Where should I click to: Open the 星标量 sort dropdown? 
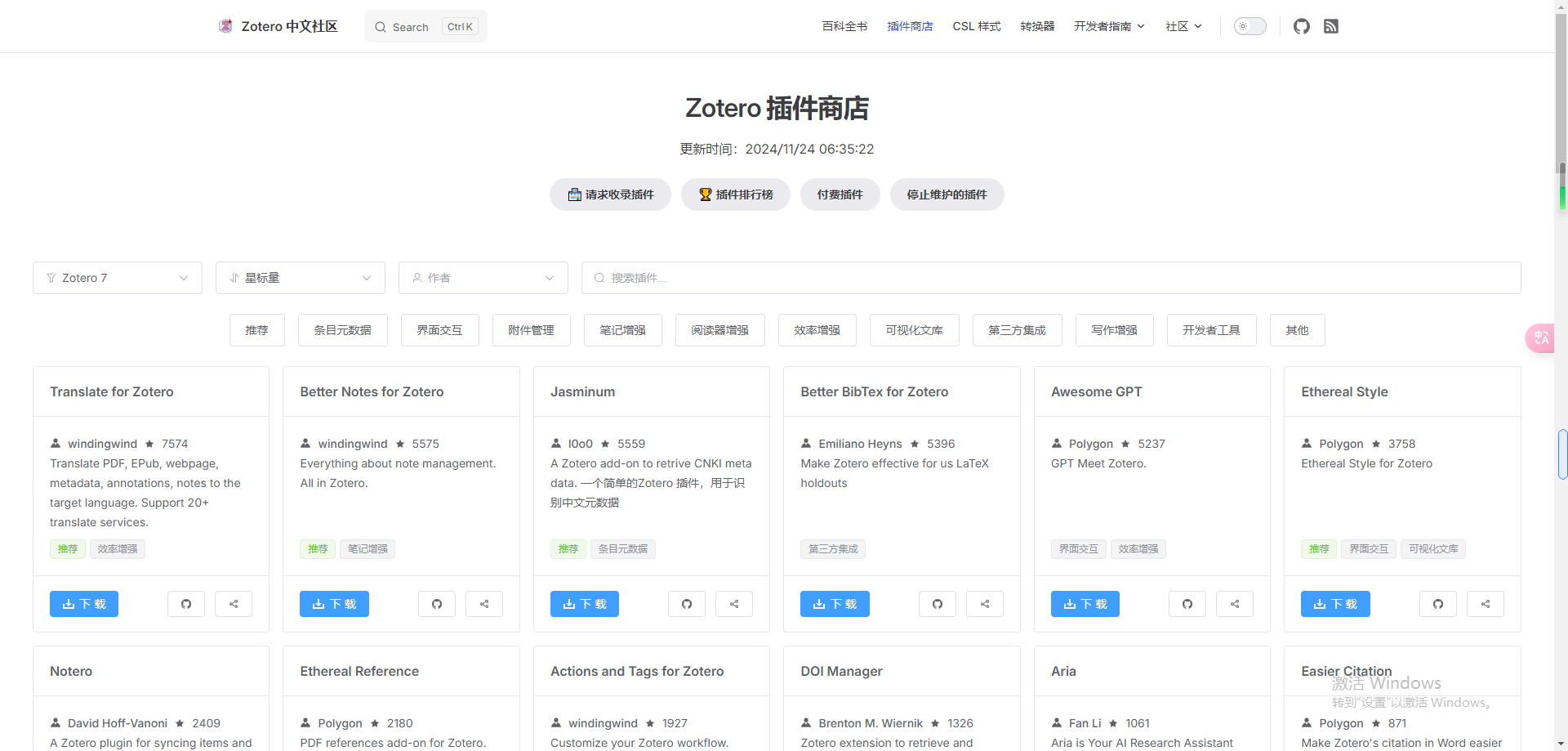(x=301, y=278)
